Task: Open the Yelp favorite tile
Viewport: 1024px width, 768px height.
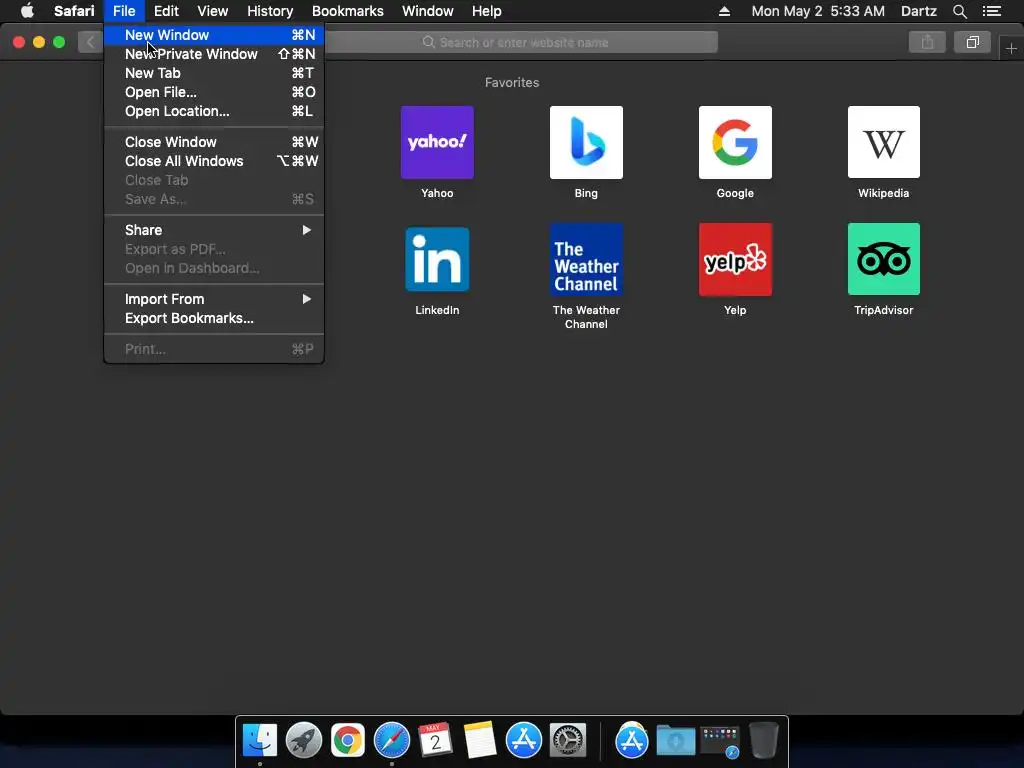Action: click(735, 259)
